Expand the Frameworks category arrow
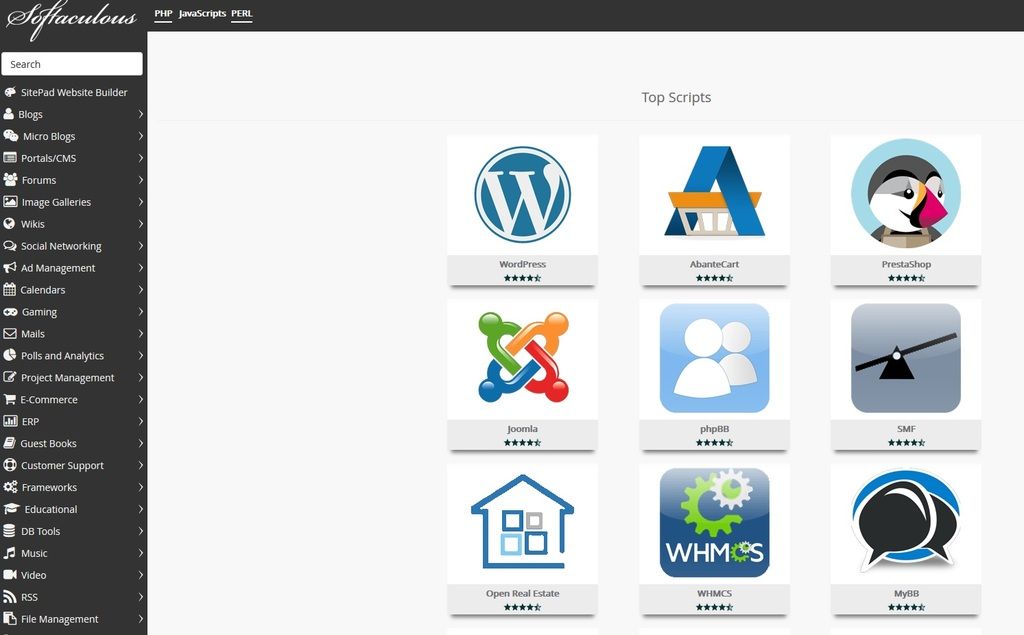The image size is (1024, 635). [x=140, y=487]
